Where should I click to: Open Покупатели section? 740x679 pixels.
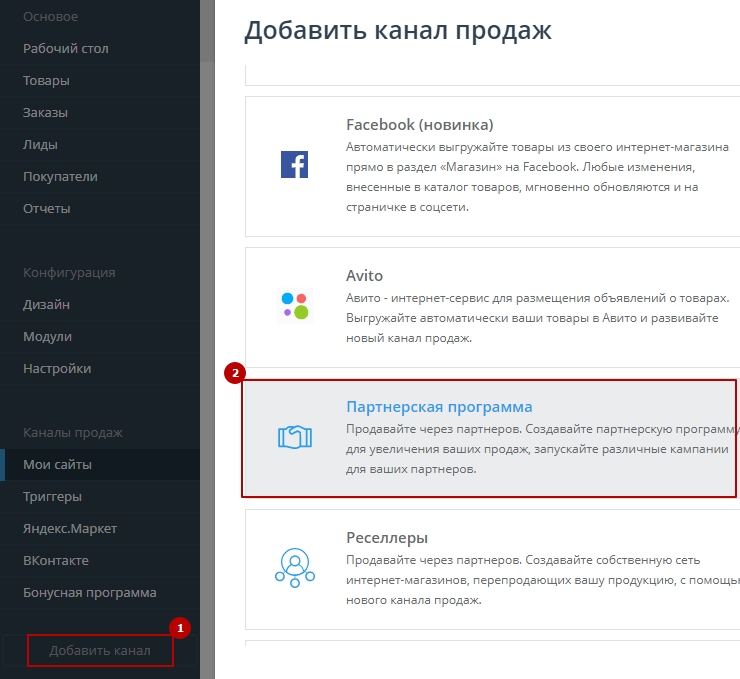60,176
